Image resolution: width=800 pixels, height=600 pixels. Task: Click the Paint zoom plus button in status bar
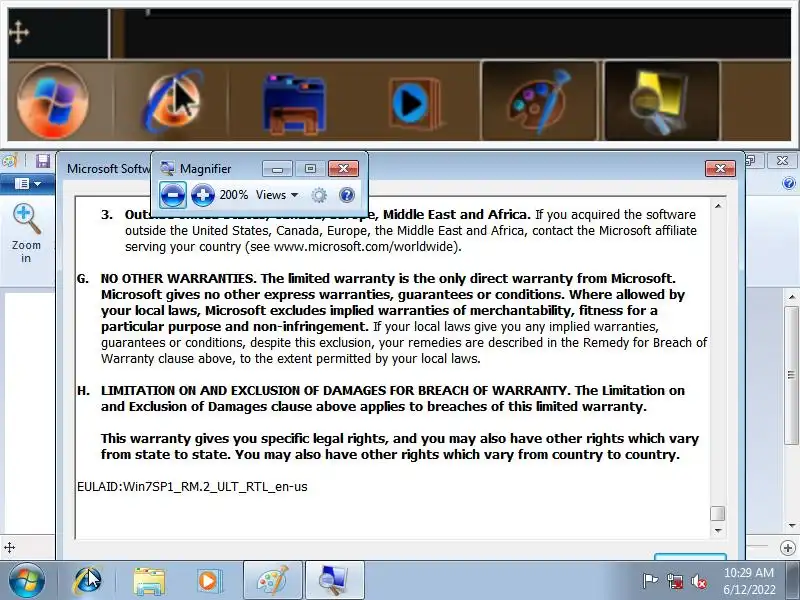pyautogui.click(x=788, y=548)
